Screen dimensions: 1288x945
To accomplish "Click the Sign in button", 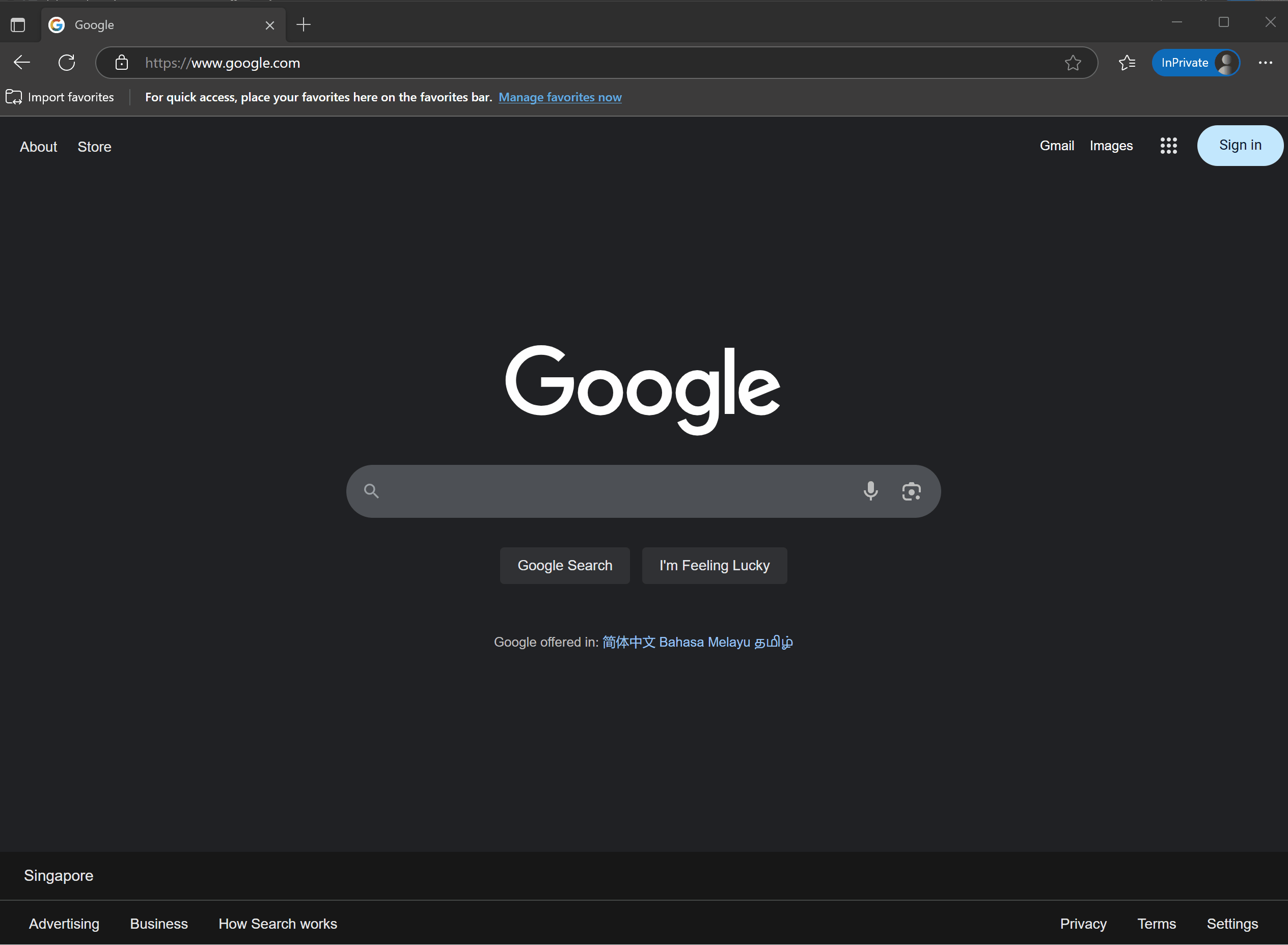I will pos(1240,145).
